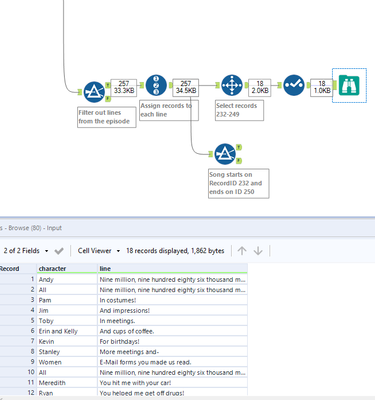The image size is (375, 400).
Task: Click the record number 1 row header
Action: (x=18, y=279)
